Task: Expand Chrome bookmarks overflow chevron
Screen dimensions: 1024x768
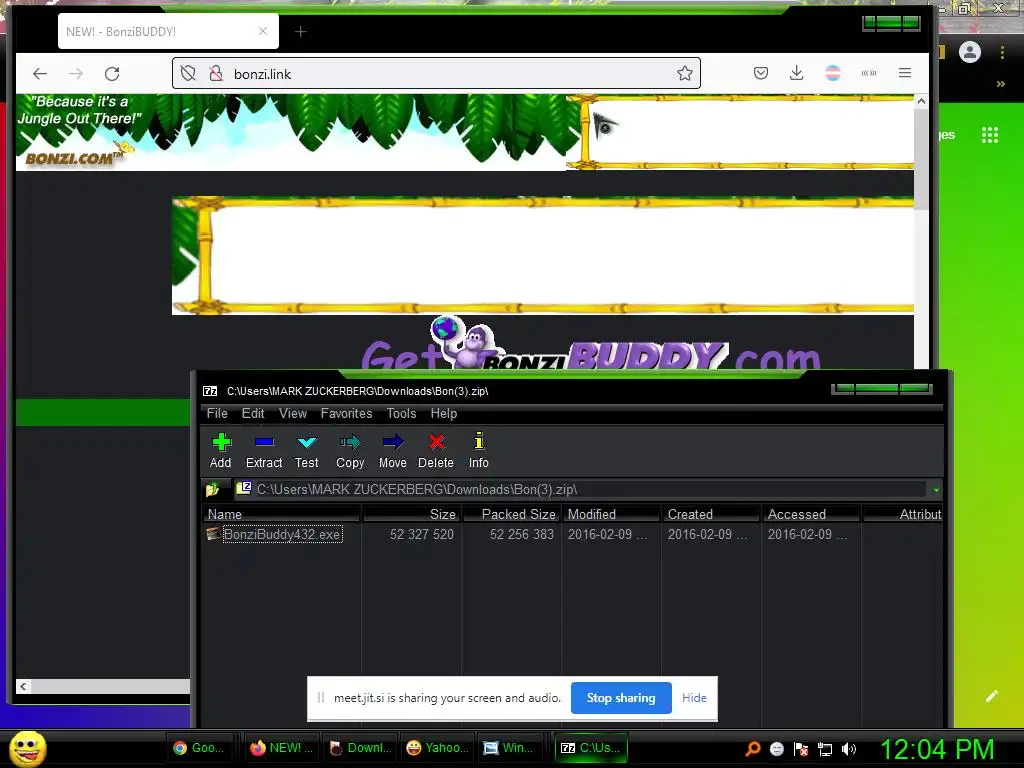Action: (x=1000, y=84)
